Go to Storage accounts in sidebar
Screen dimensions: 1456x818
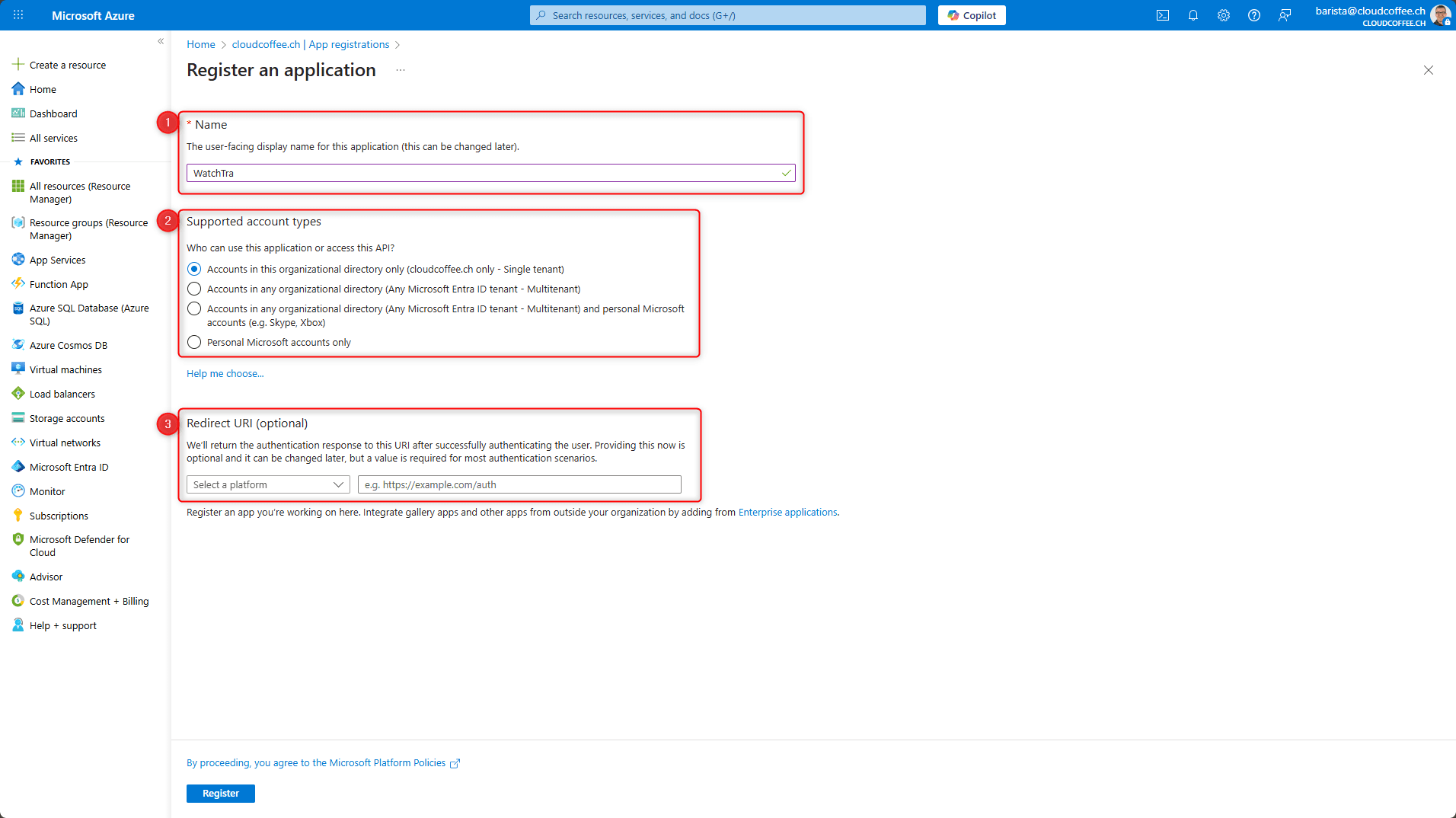(67, 418)
